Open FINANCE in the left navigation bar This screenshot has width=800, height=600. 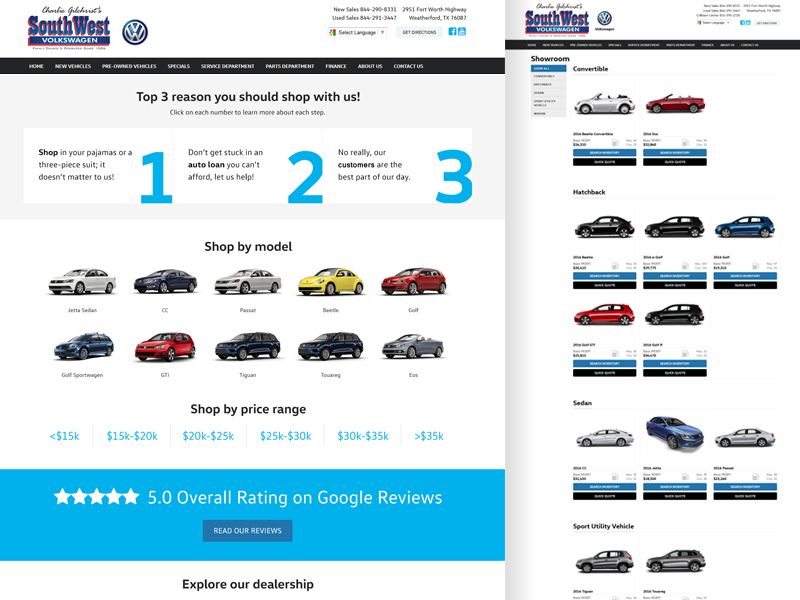(x=336, y=66)
